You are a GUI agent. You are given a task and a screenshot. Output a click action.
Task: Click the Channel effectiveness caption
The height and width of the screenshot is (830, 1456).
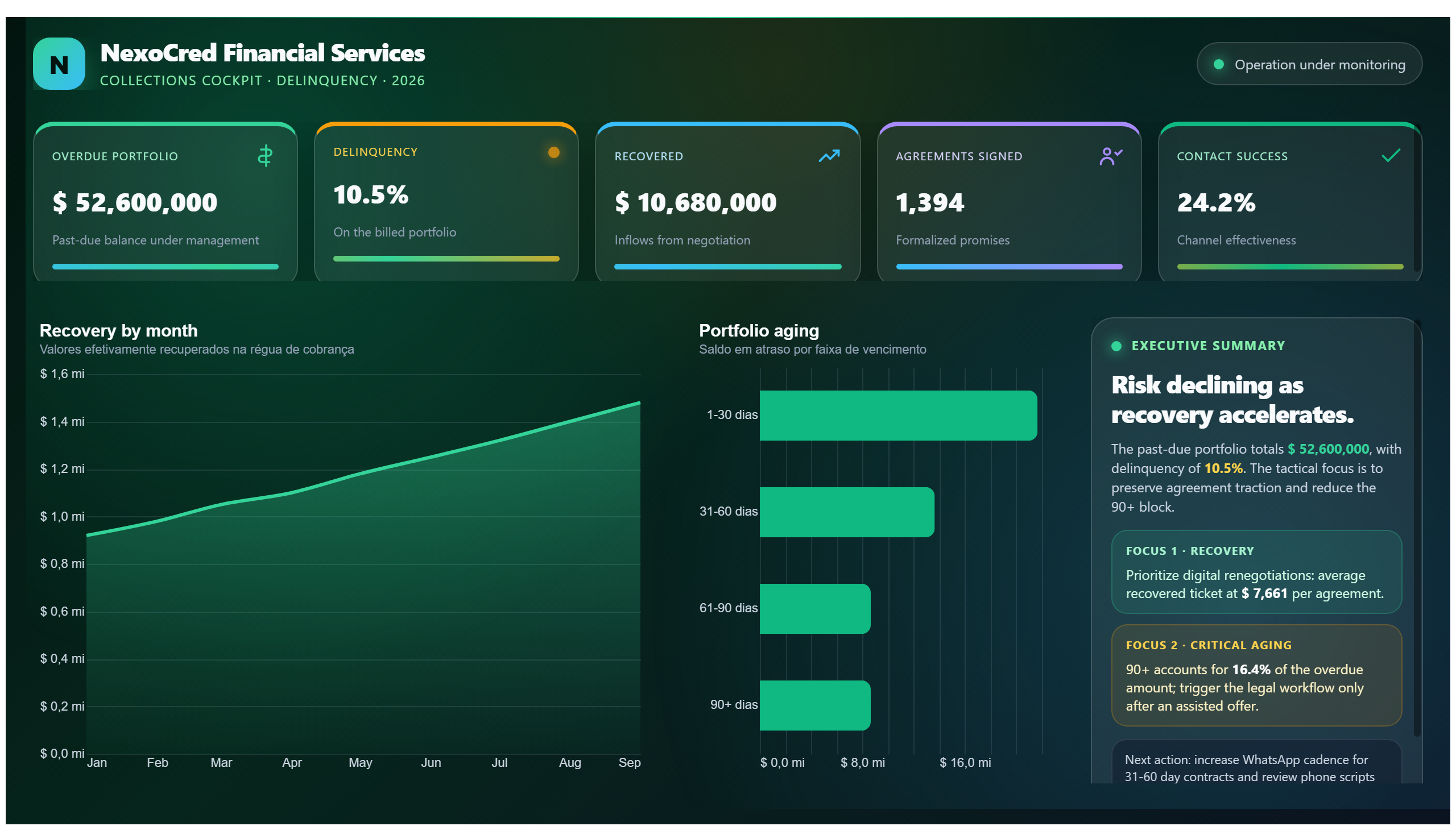1236,240
